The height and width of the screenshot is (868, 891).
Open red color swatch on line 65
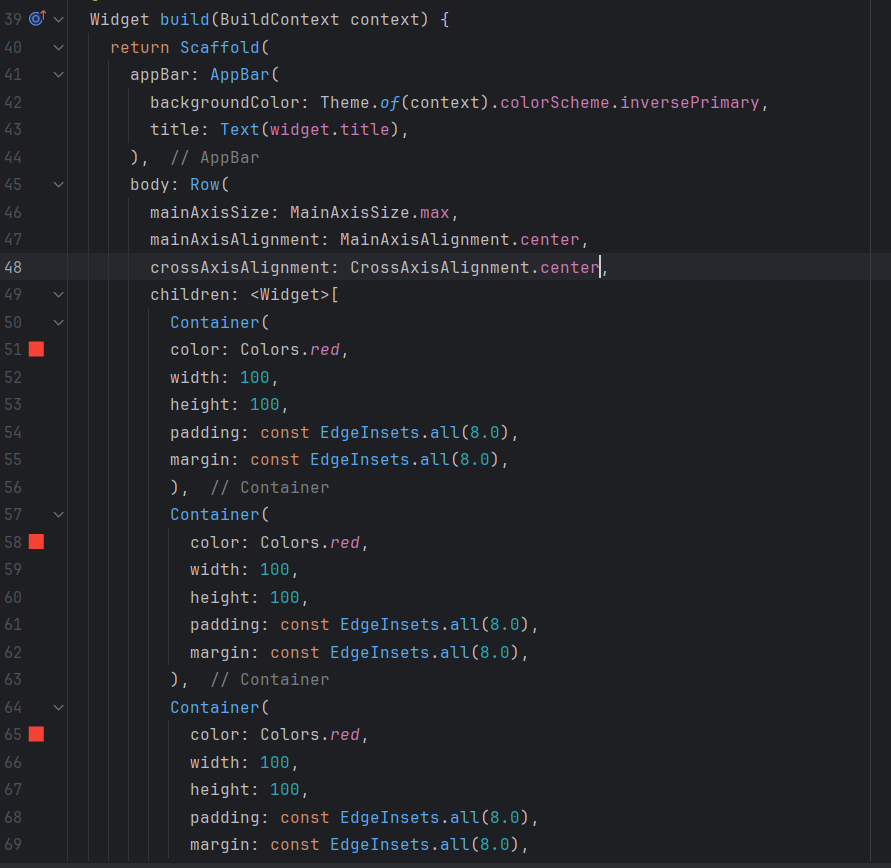36,735
